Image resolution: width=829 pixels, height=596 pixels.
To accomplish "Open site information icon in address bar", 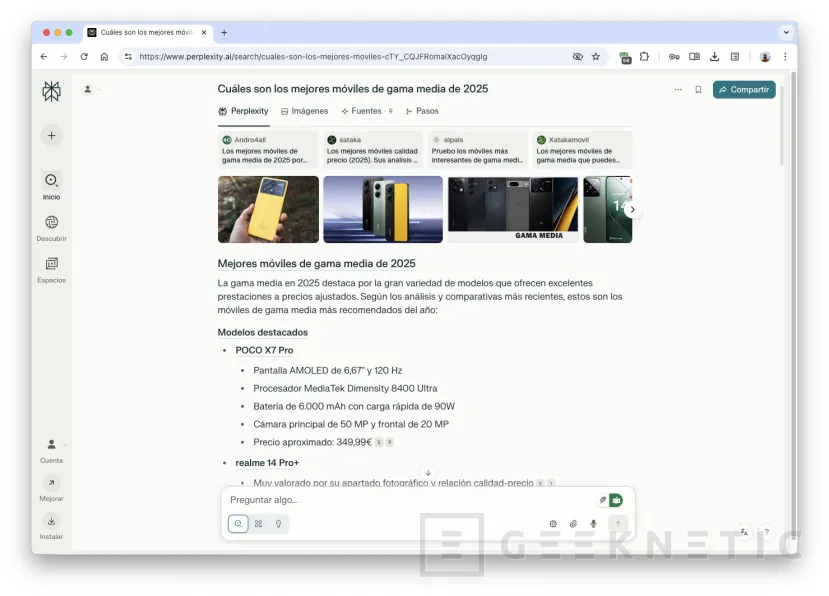I will (x=128, y=57).
